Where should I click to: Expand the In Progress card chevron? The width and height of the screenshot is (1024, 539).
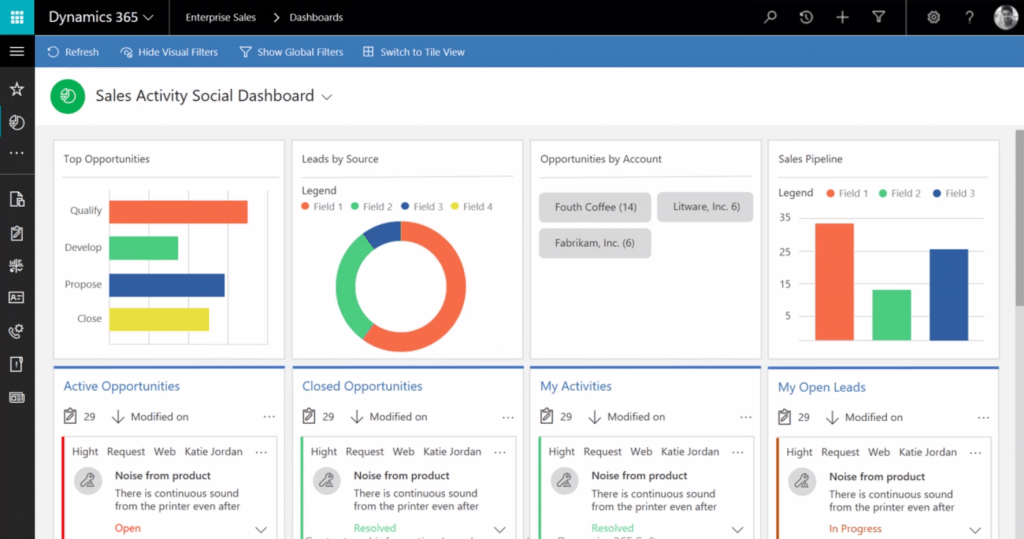click(x=976, y=530)
